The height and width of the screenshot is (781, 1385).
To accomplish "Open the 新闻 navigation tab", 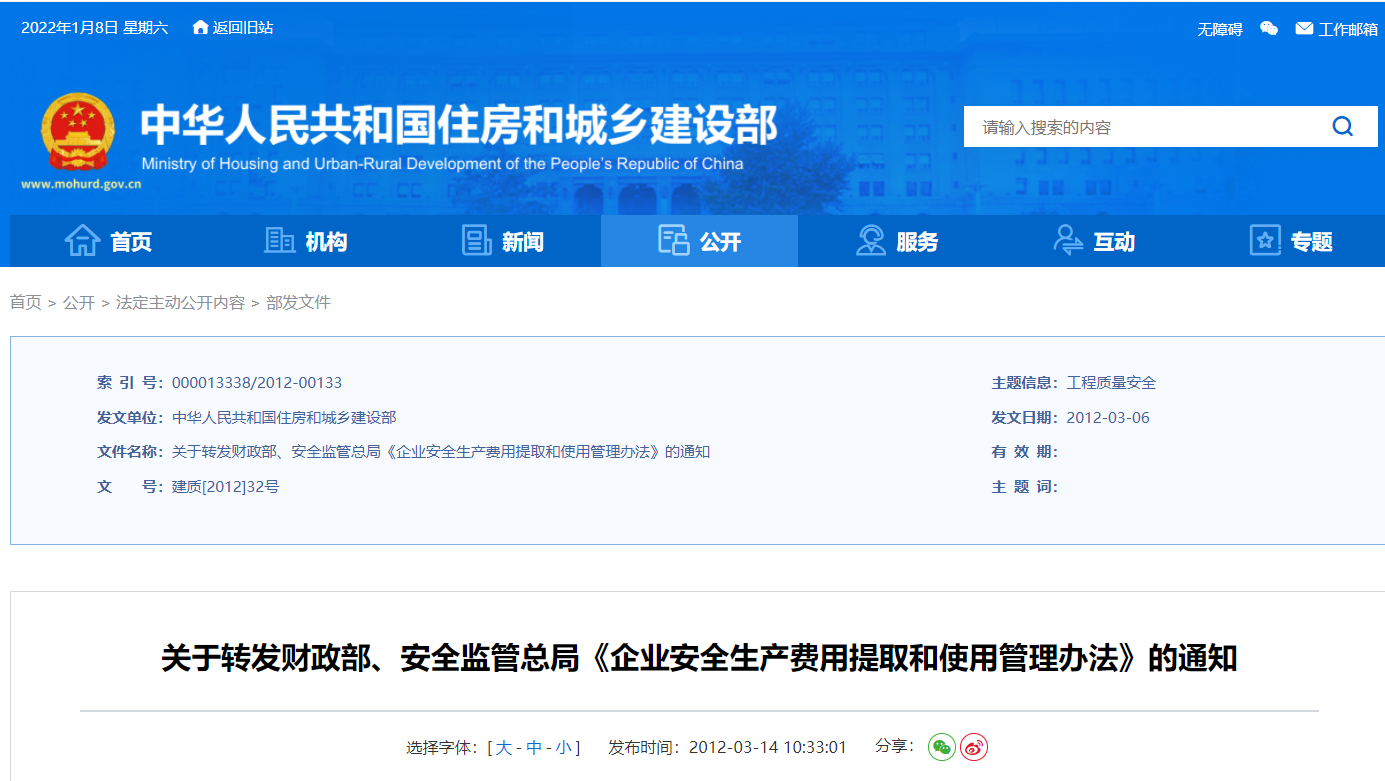I will click(x=502, y=241).
